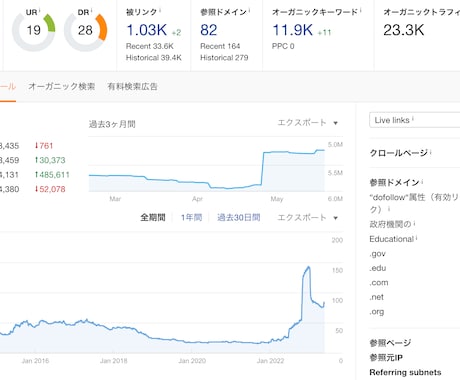This screenshot has width=460, height=380.
Task: Select the 全期間 time range
Action: pos(153,217)
